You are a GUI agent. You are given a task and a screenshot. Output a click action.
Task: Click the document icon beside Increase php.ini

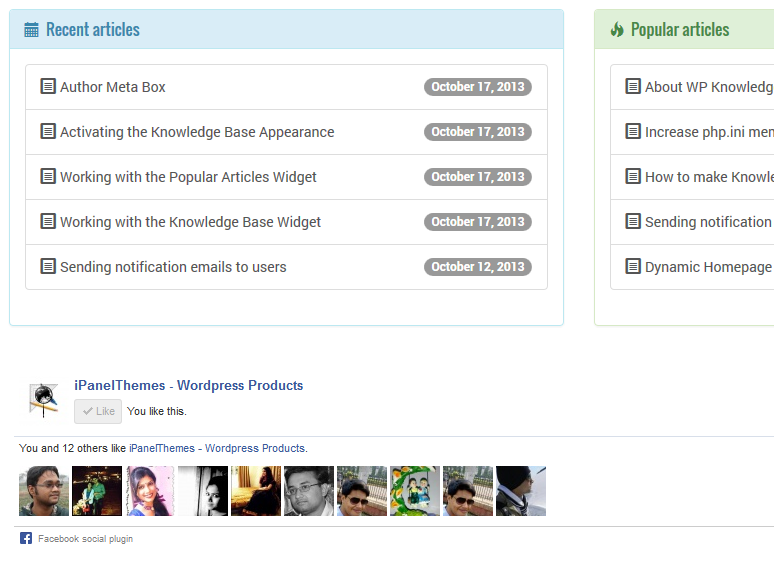[633, 131]
